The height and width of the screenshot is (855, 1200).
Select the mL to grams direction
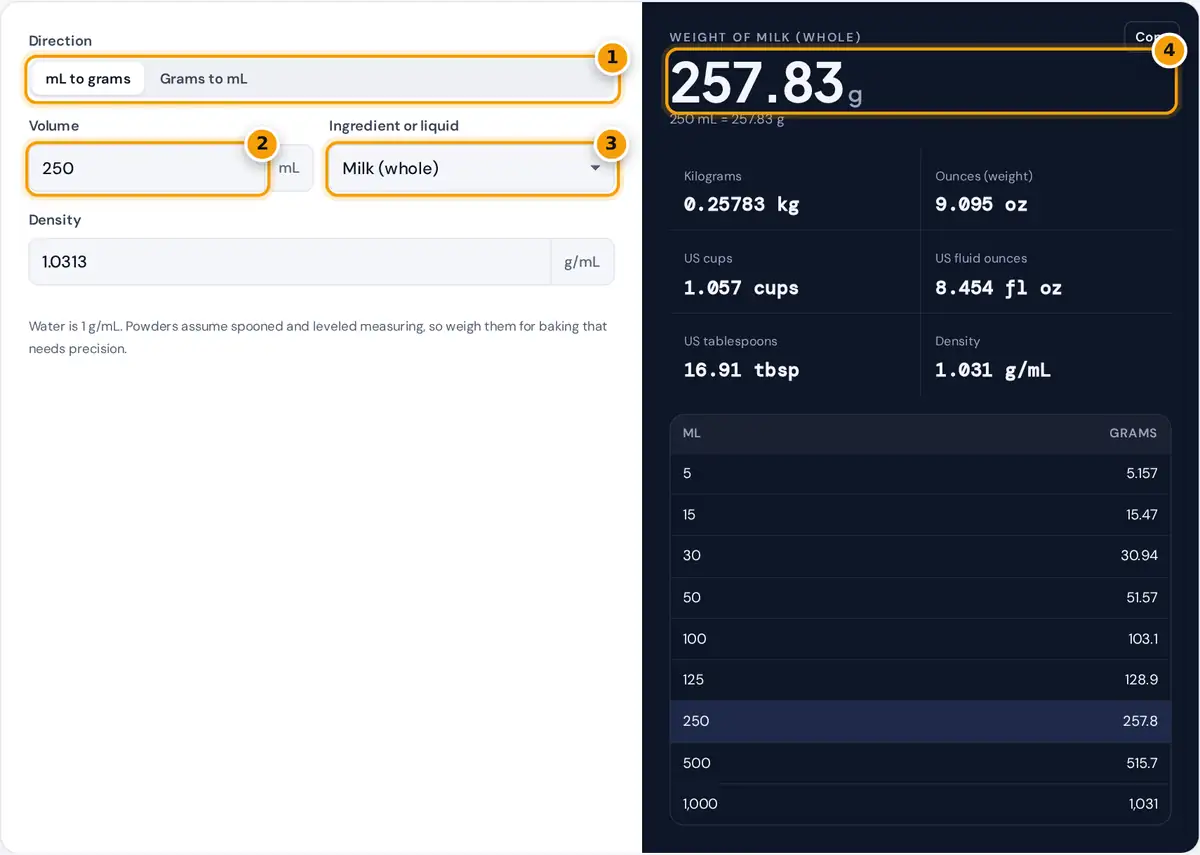(x=88, y=79)
